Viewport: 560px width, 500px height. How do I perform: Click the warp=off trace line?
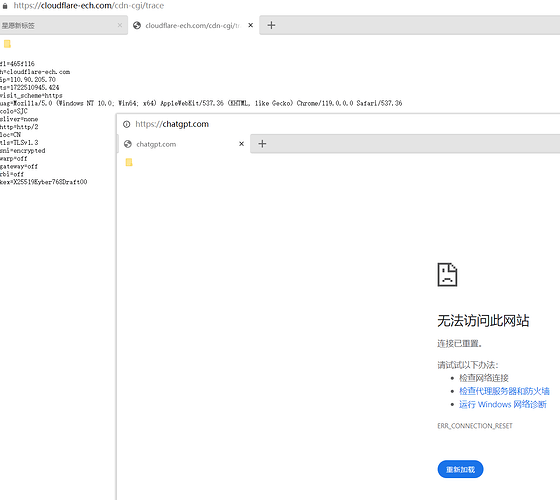pyautogui.click(x=14, y=159)
